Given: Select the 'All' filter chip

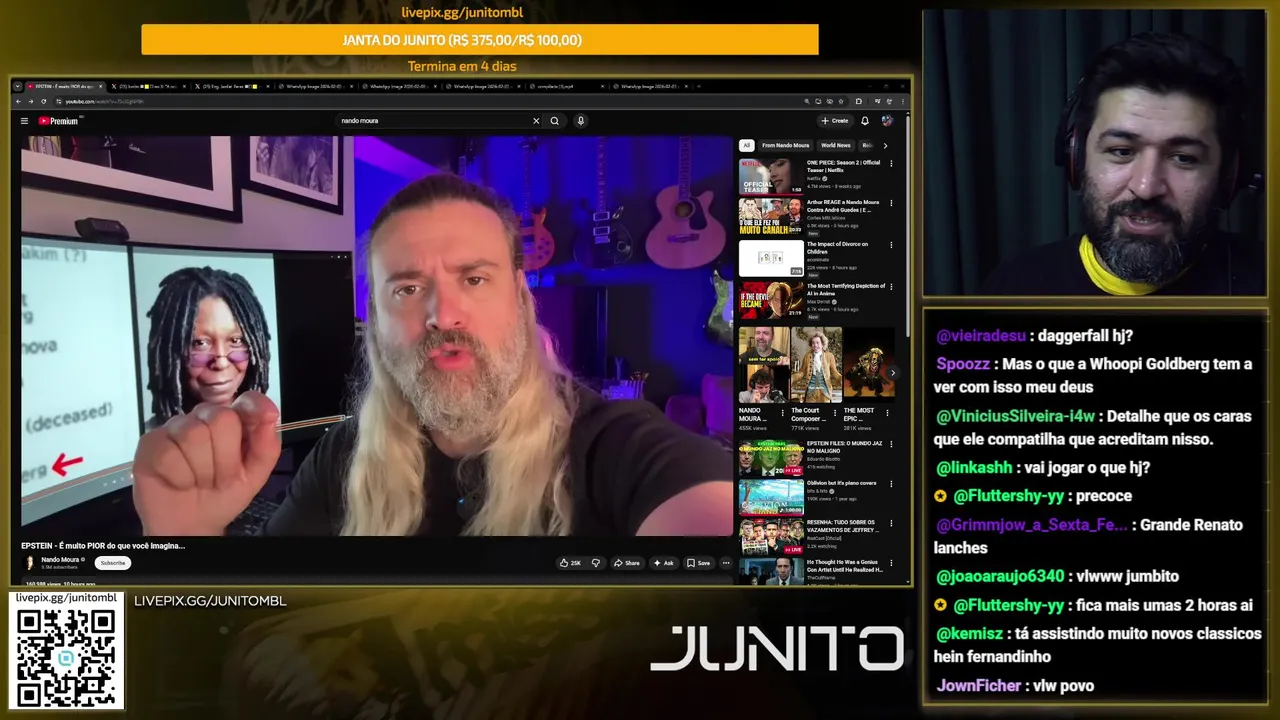Looking at the screenshot, I should pos(746,145).
